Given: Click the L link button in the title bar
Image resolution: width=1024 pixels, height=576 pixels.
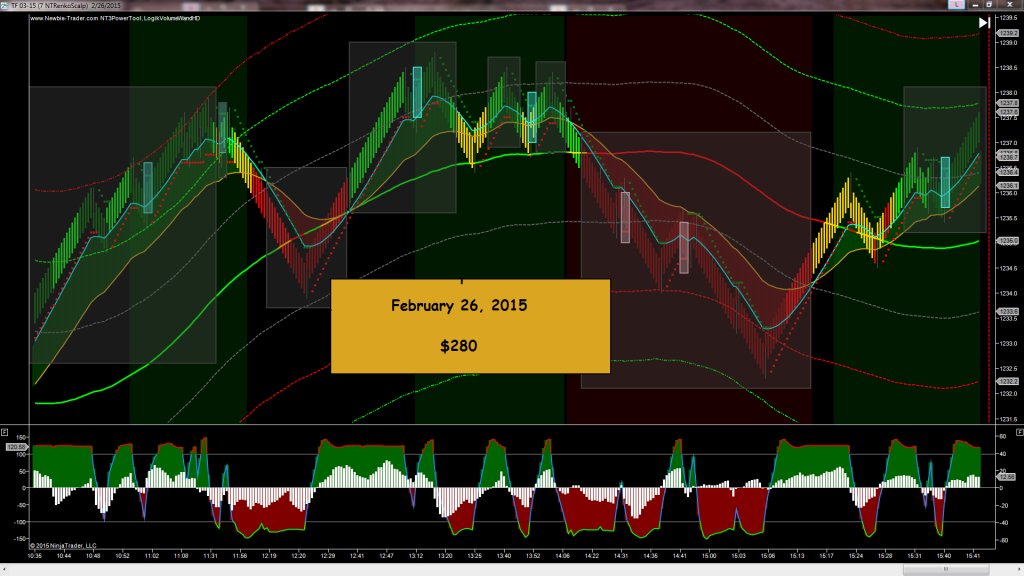Looking at the screenshot, I should pyautogui.click(x=956, y=5).
